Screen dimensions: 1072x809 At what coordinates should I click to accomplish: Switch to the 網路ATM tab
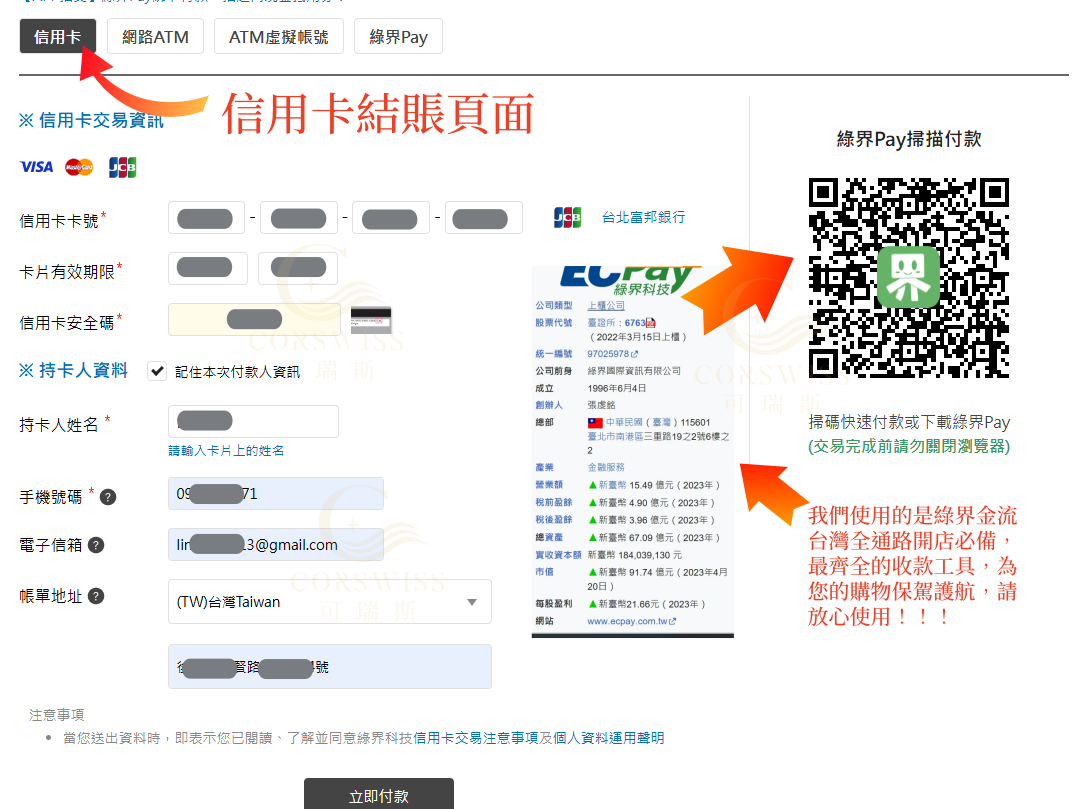click(x=155, y=36)
